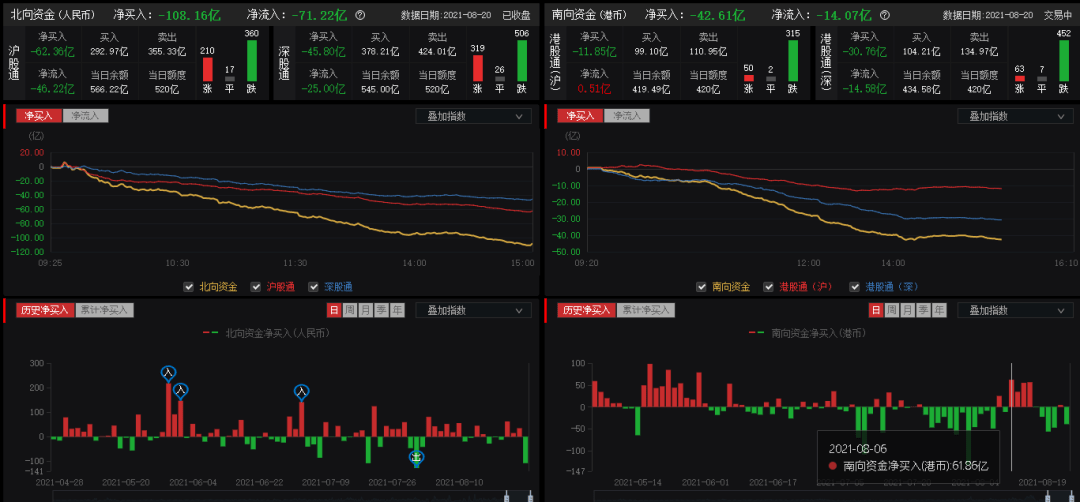Screen dimensions: 1080x502
Task: Select 周 period in northbound history chart
Action: pyautogui.click(x=350, y=310)
